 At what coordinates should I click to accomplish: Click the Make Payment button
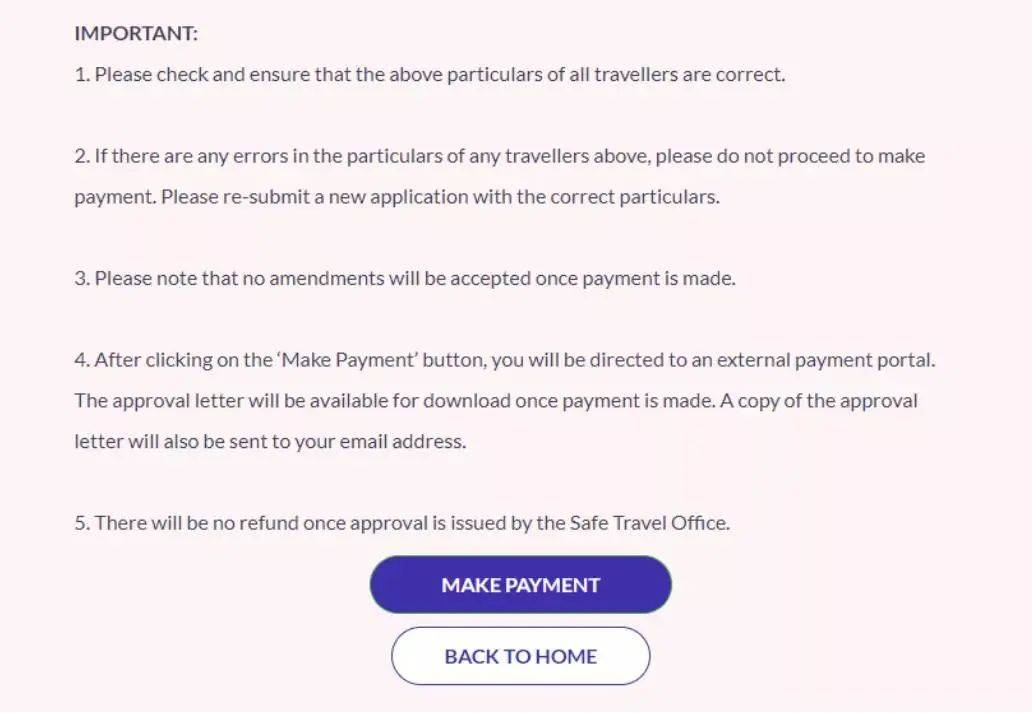point(520,585)
